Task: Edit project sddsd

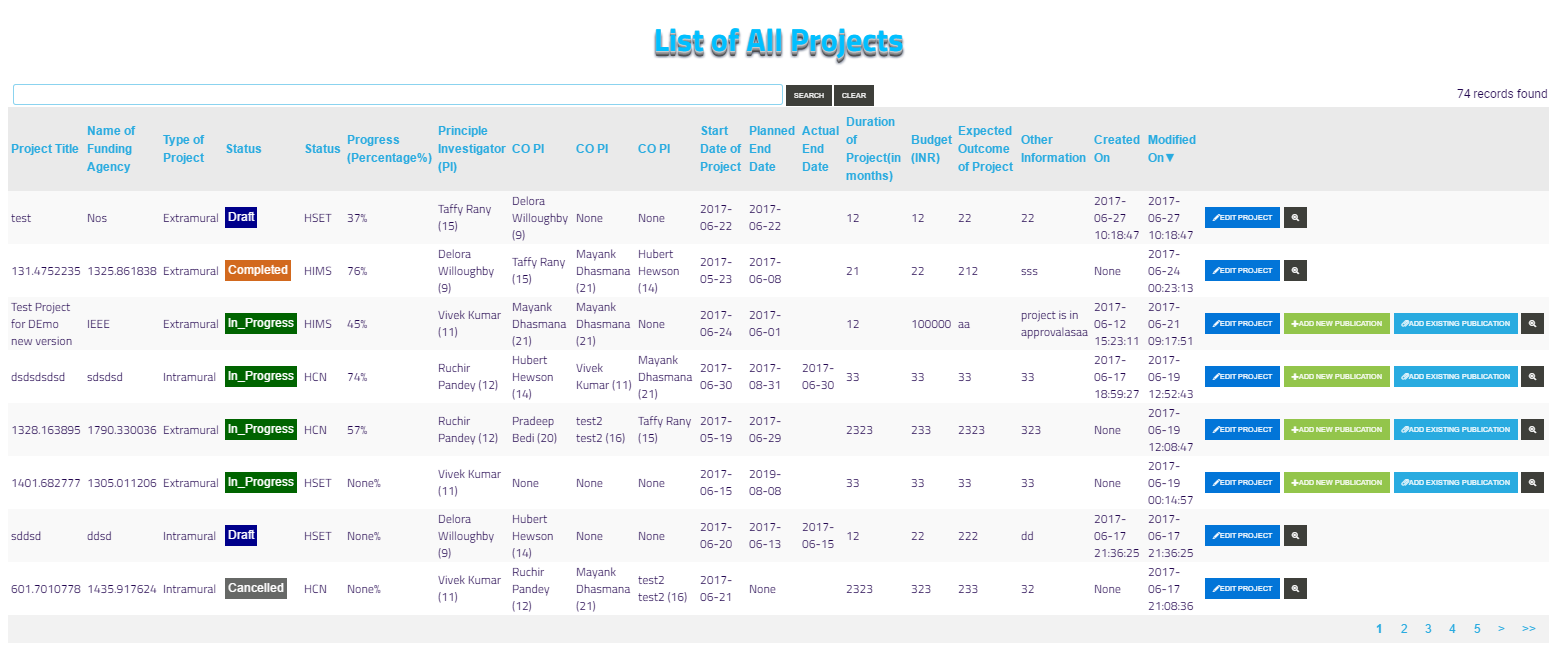Action: (x=1242, y=535)
